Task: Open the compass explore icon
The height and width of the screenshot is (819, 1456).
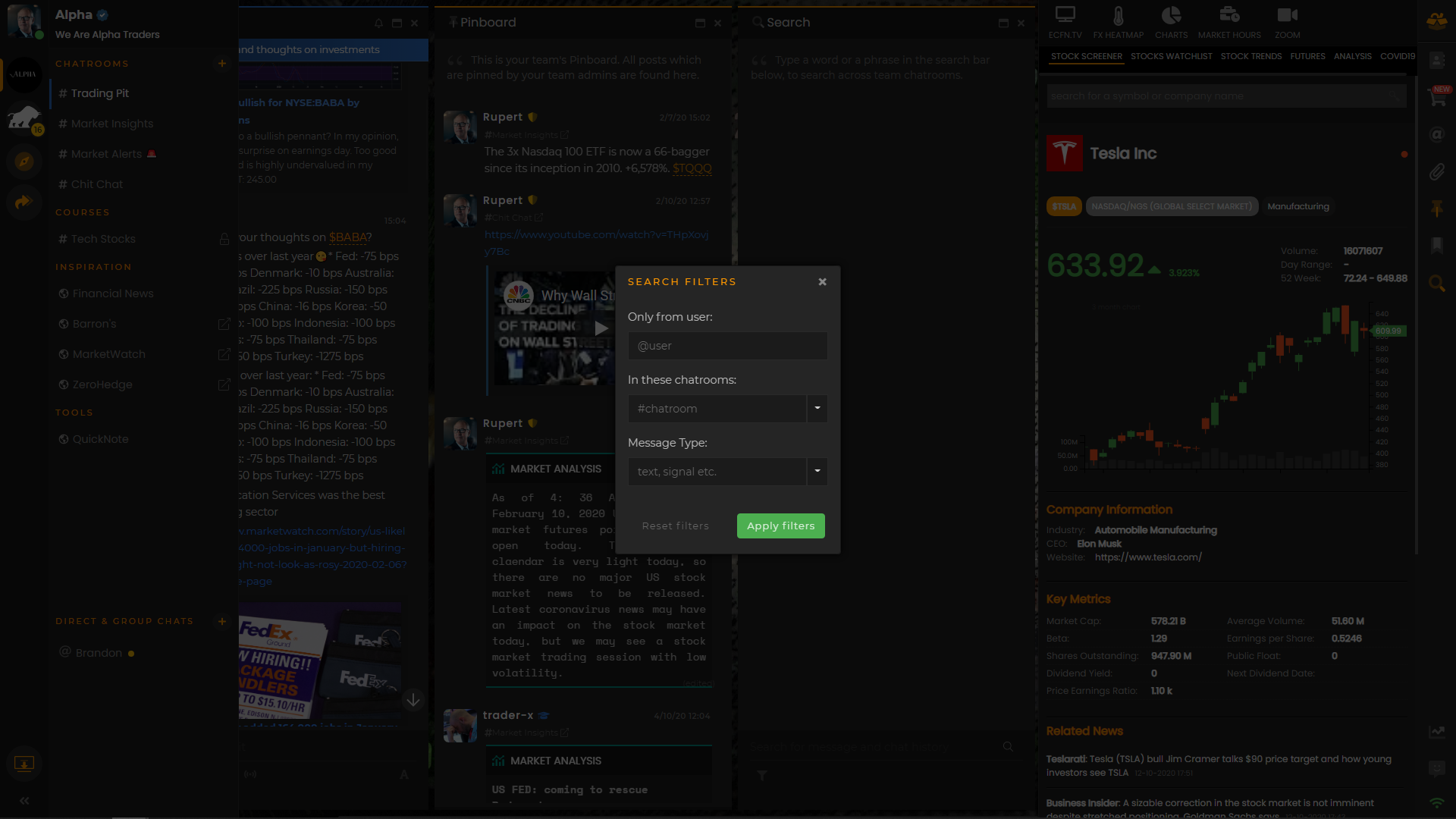Action: pos(24,162)
